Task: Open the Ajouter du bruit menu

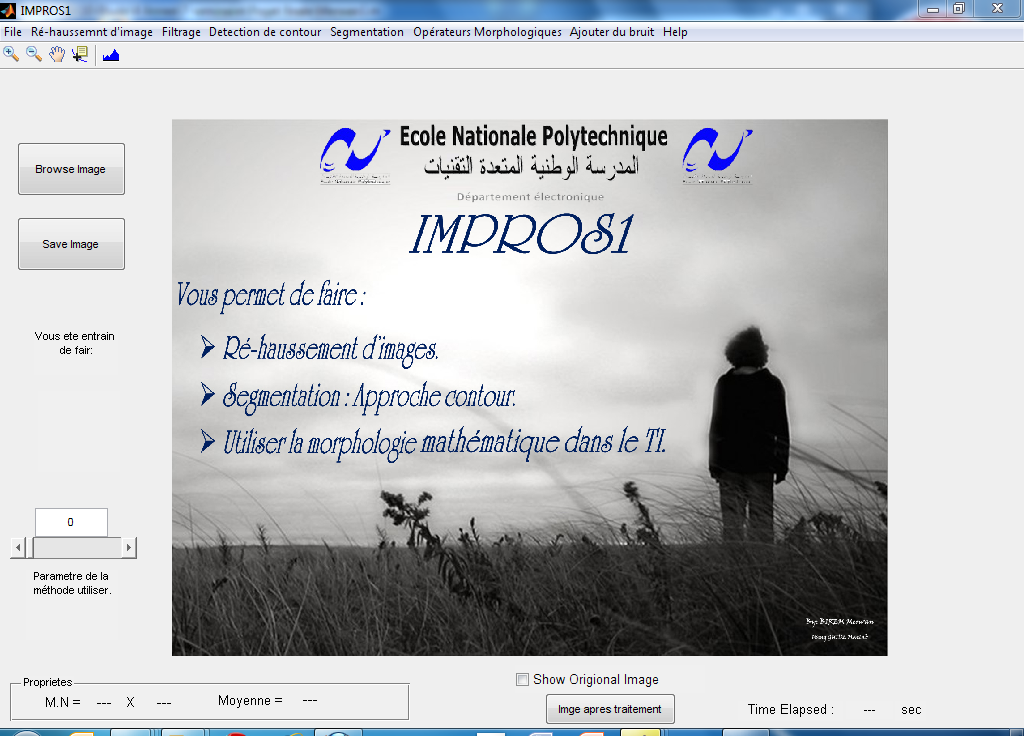Action: (x=611, y=32)
